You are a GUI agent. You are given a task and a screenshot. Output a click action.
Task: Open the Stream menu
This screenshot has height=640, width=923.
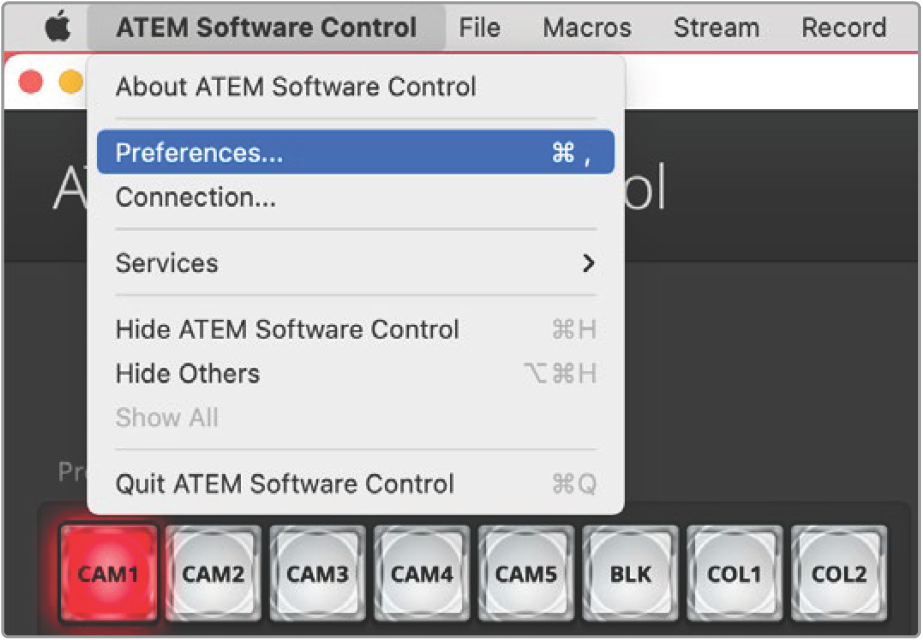[716, 27]
